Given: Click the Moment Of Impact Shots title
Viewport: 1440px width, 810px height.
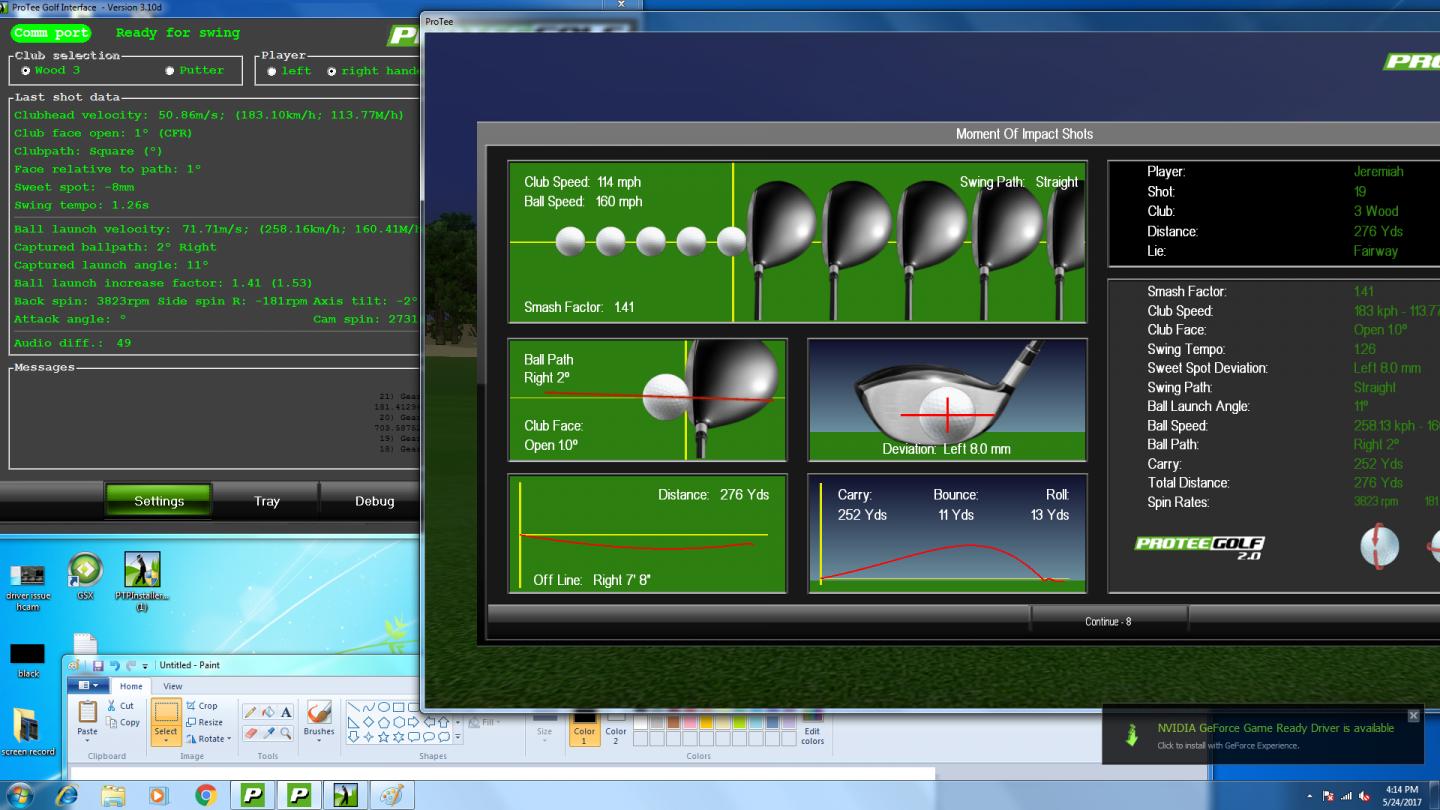Looking at the screenshot, I should pos(1024,134).
